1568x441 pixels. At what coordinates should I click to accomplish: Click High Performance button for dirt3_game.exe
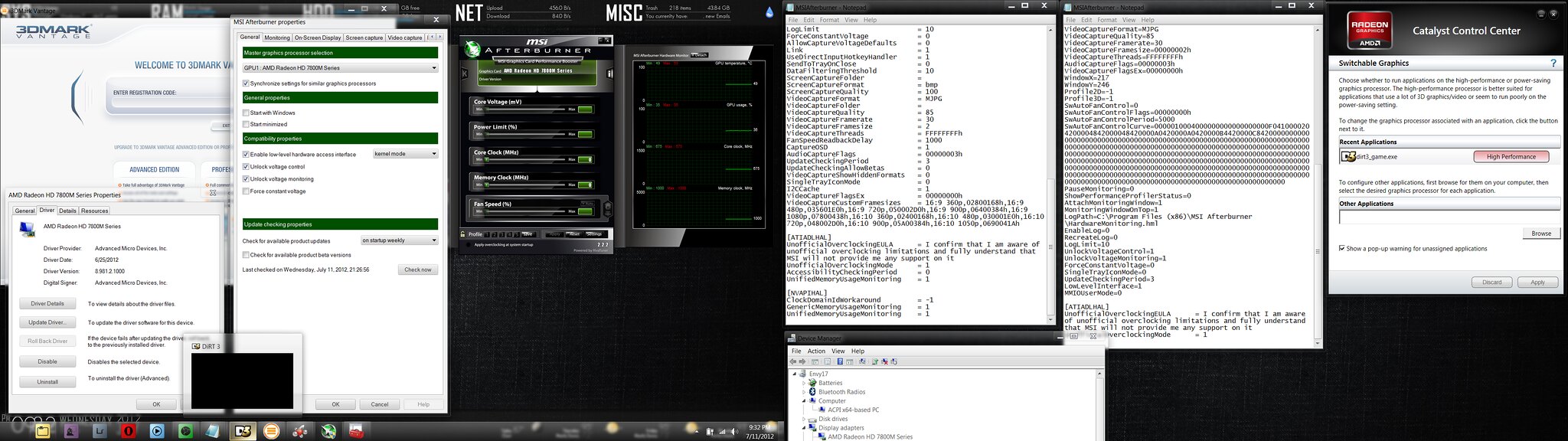point(1511,156)
